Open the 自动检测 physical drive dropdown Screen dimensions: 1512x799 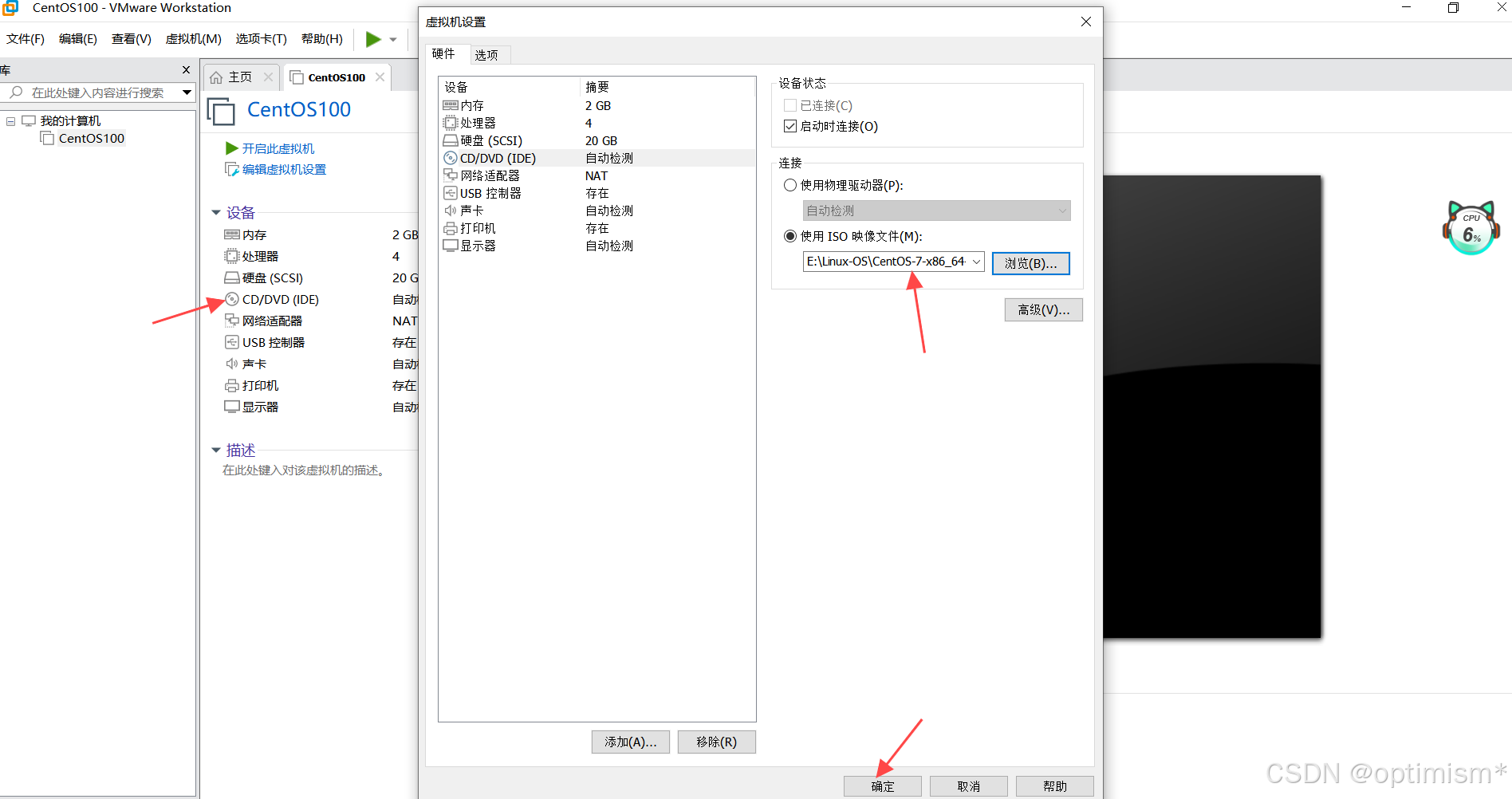tap(1062, 211)
